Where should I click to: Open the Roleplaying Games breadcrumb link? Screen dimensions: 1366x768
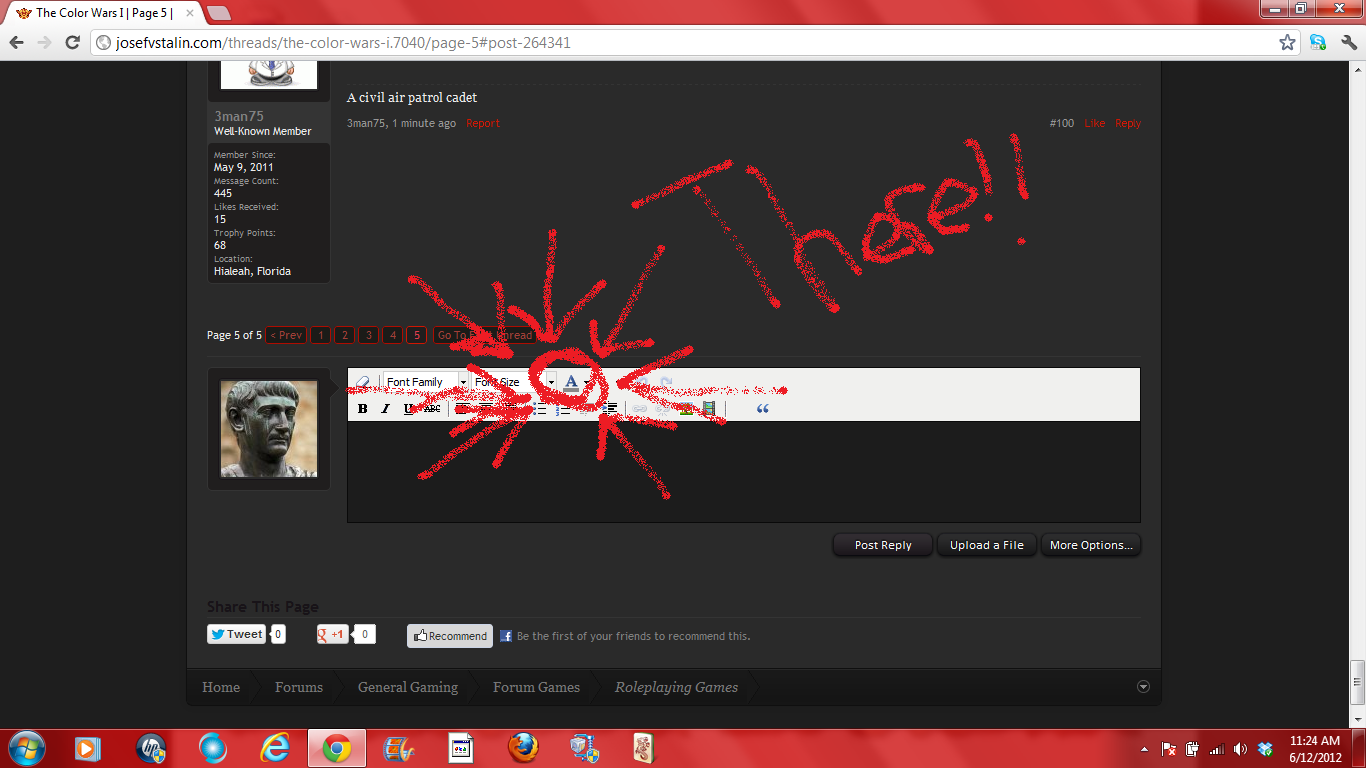[x=675, y=687]
